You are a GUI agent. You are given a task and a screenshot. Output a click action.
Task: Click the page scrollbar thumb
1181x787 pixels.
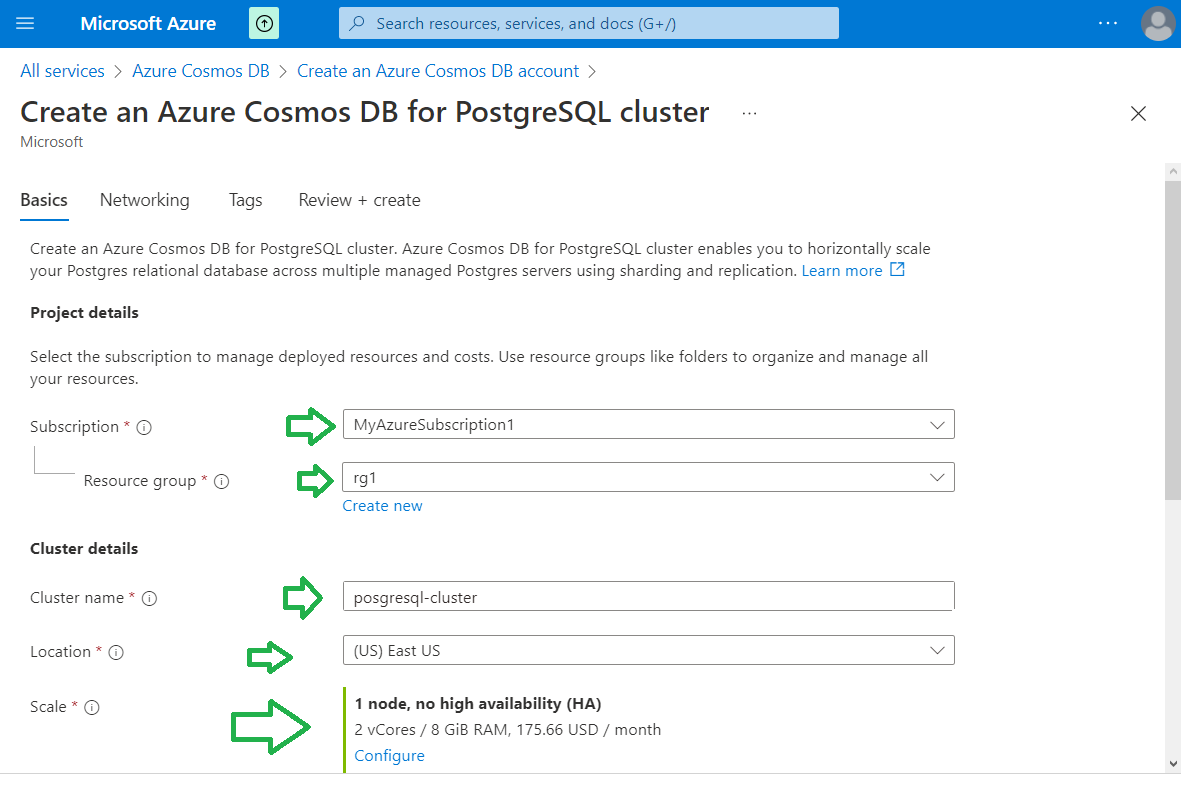(1173, 340)
